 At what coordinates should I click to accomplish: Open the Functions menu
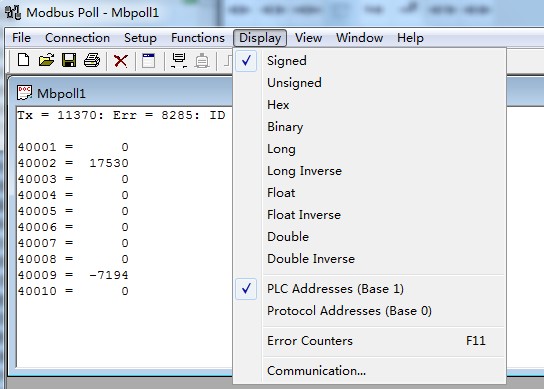198,37
